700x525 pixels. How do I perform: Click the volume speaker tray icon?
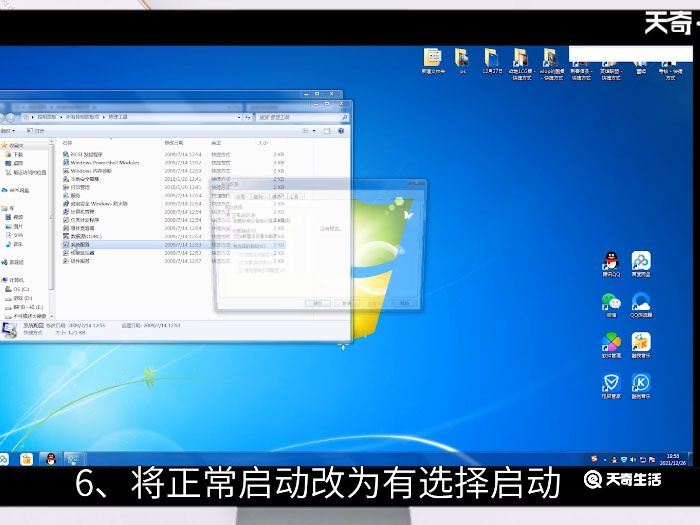tap(633, 459)
